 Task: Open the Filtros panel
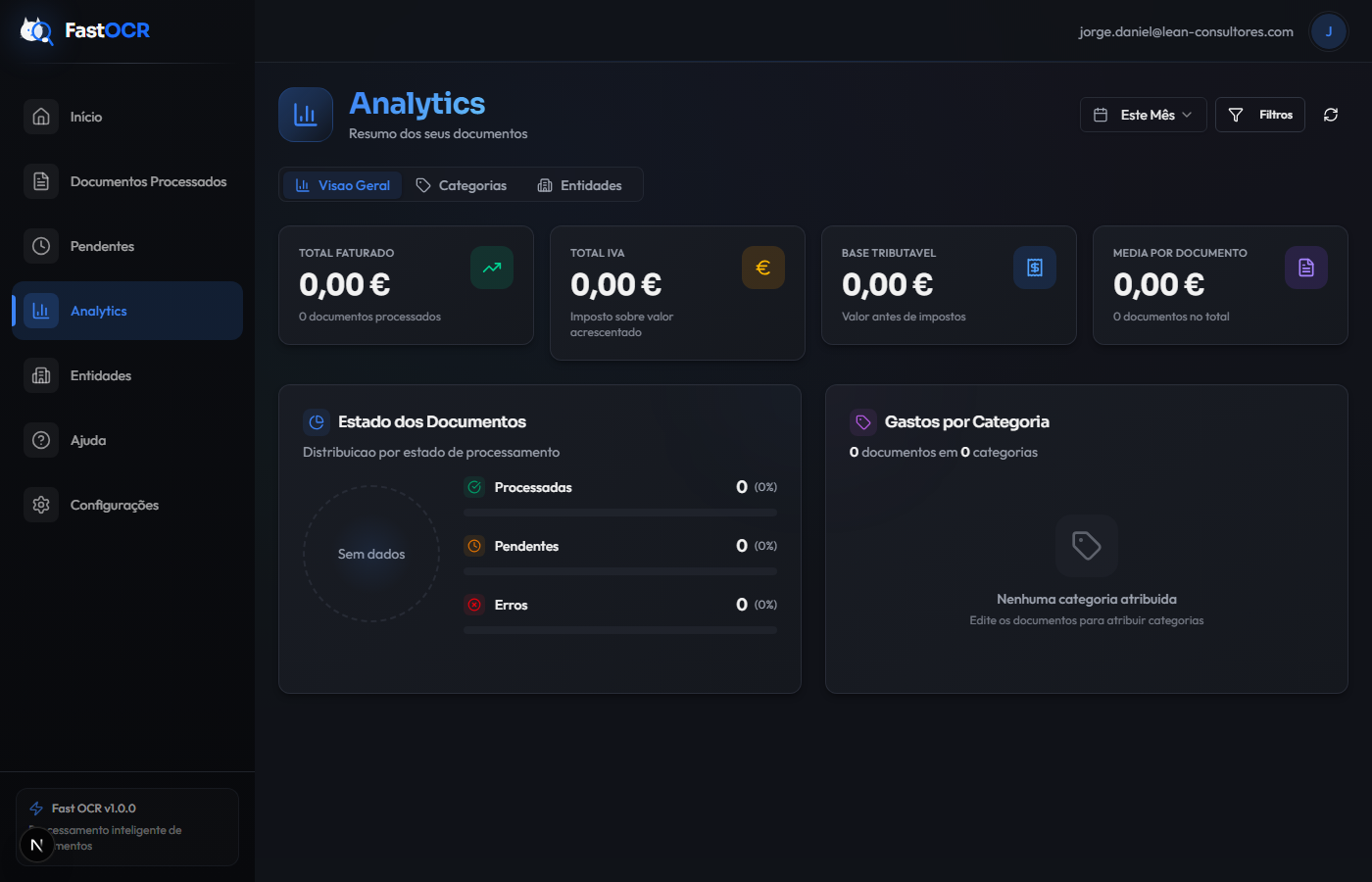click(1260, 114)
